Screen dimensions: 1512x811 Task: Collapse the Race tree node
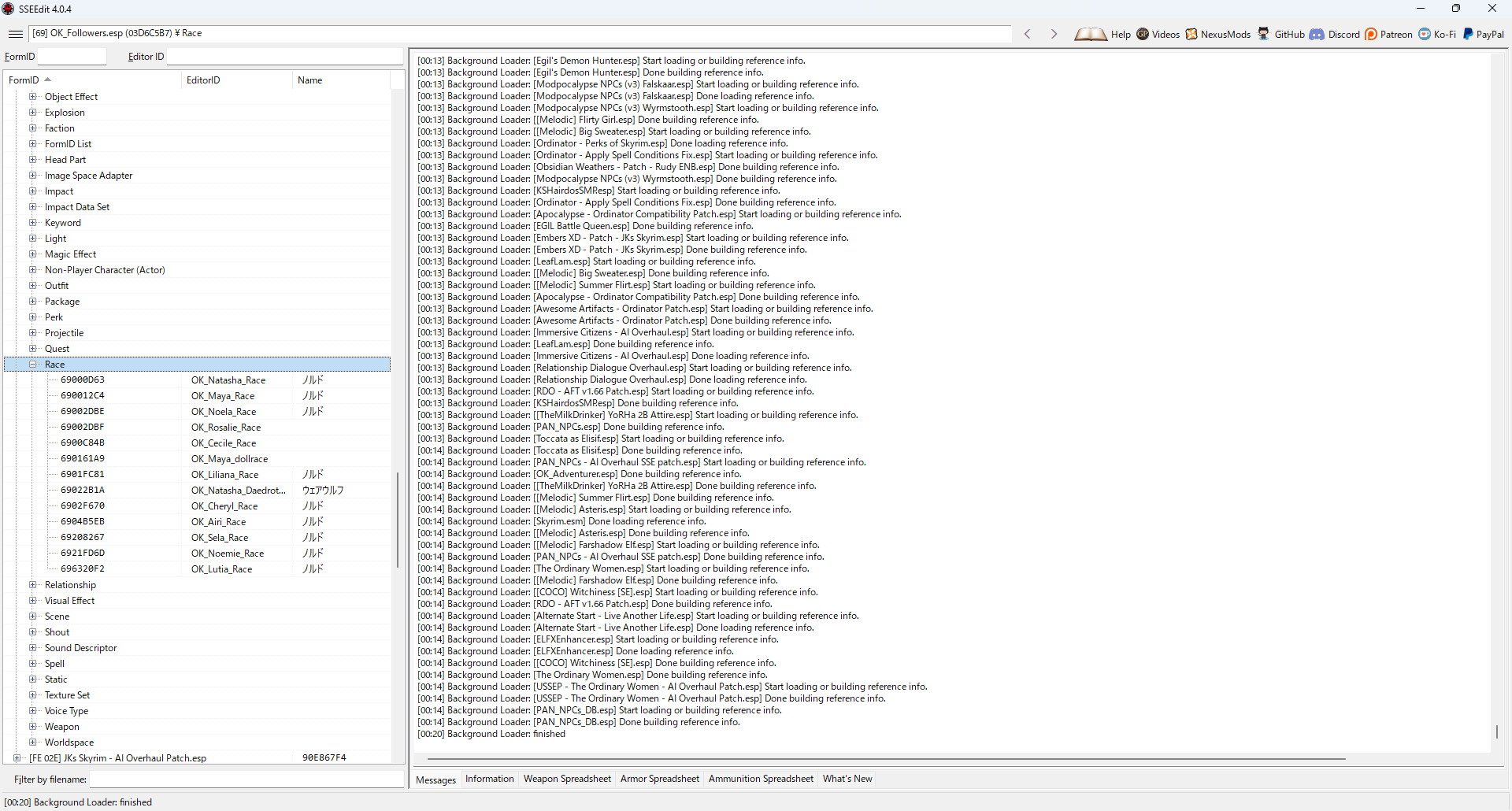33,364
